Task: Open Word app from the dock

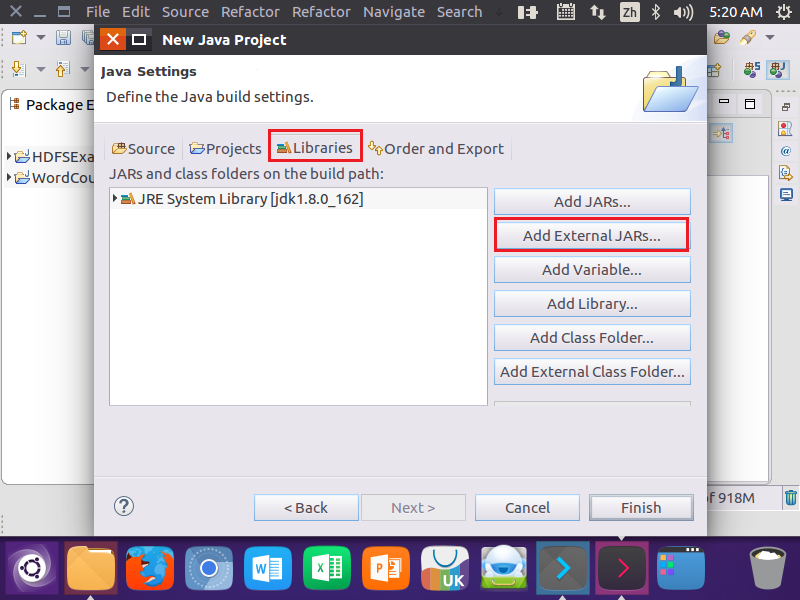Action: (x=267, y=568)
